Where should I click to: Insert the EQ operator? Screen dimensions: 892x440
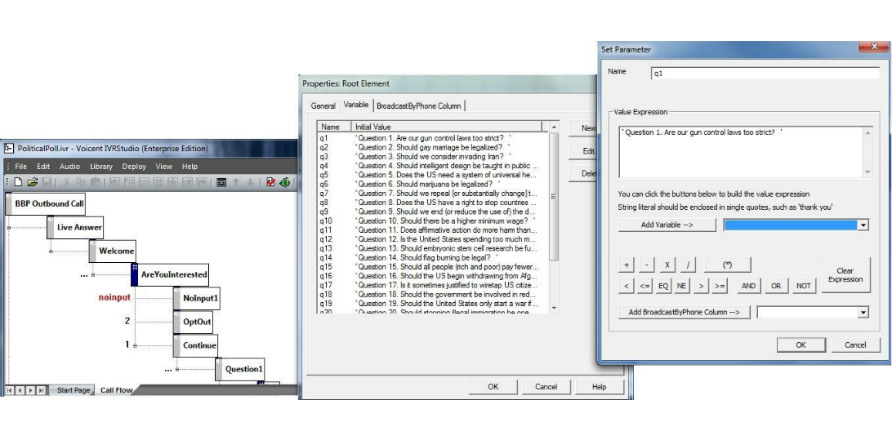pos(663,286)
